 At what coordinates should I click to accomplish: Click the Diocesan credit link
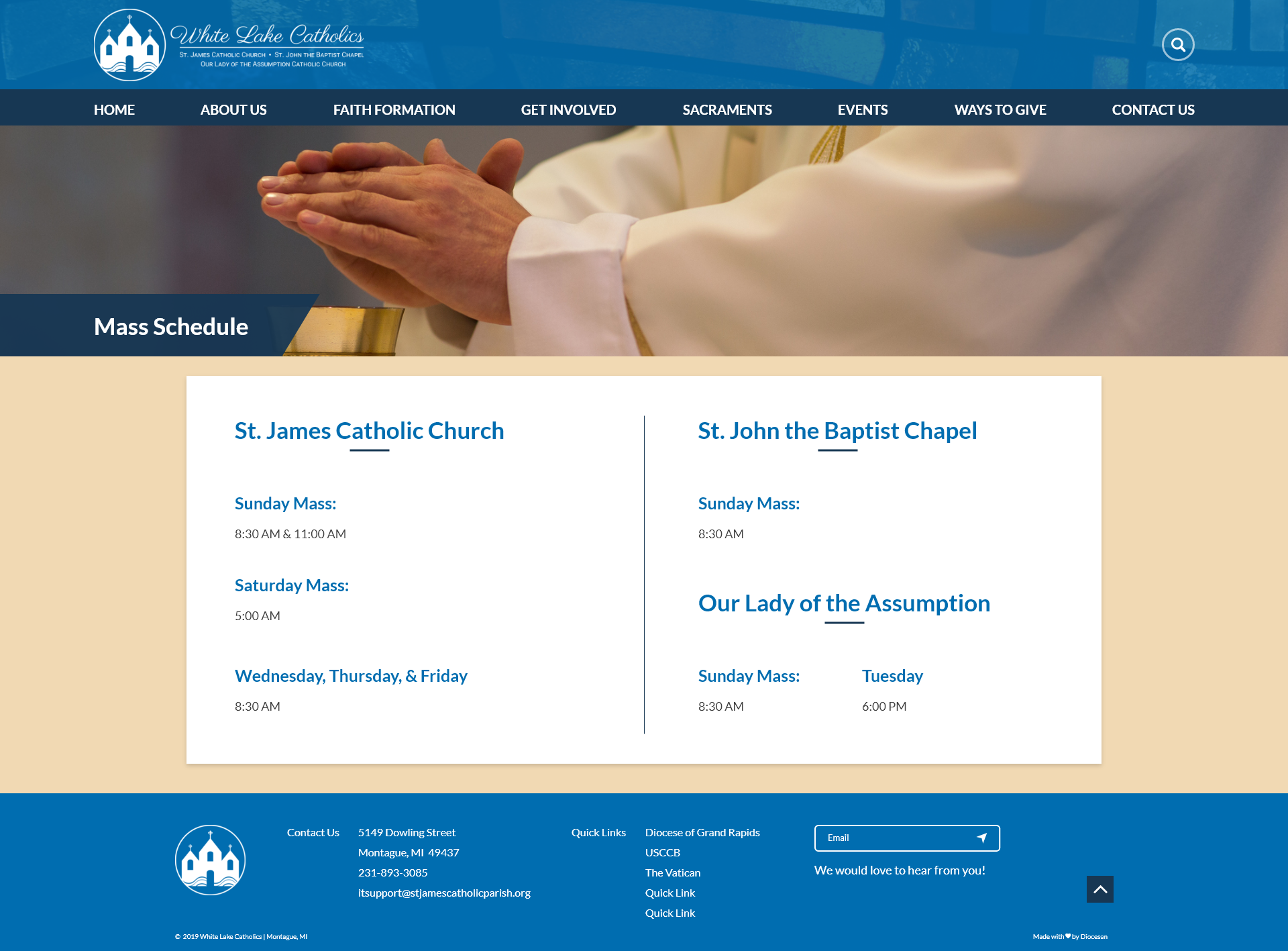coord(1093,936)
